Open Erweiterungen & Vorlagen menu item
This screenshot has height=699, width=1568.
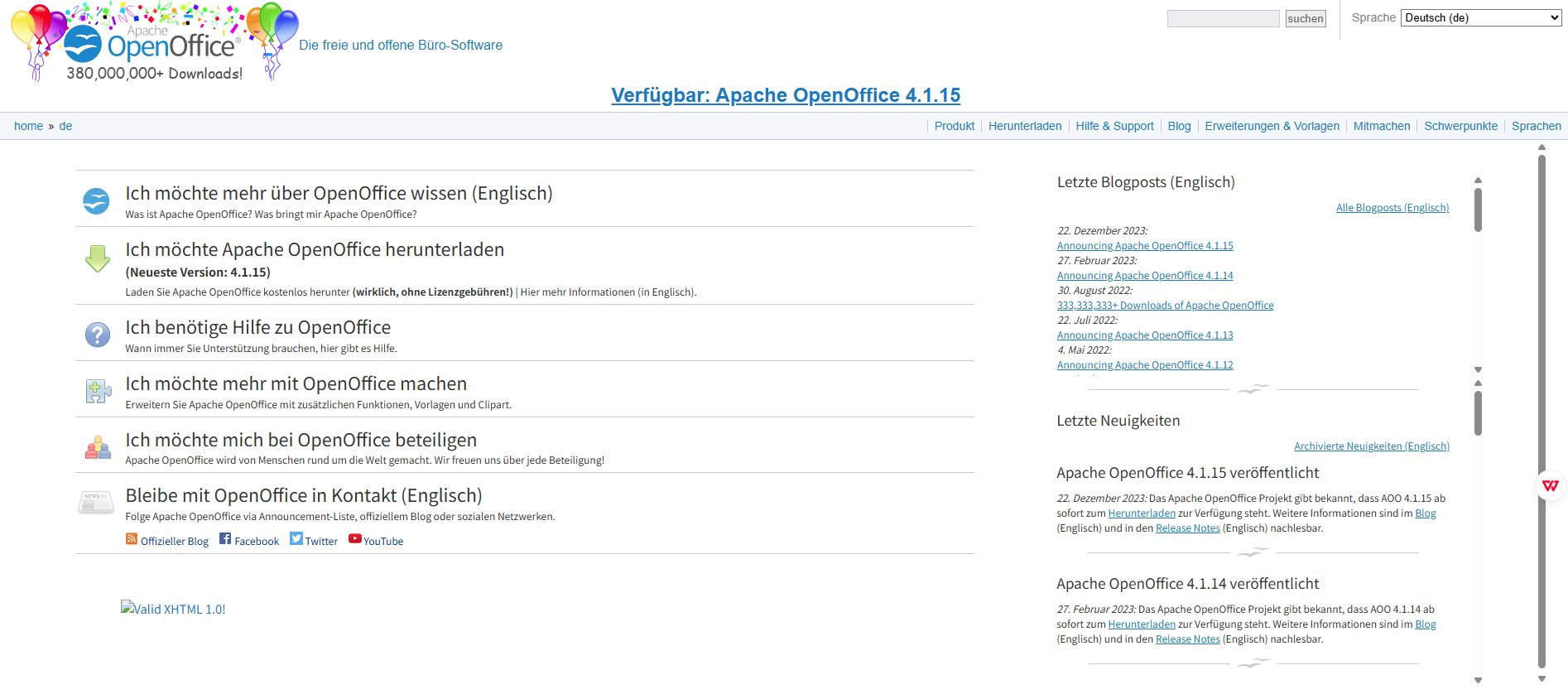(1272, 126)
